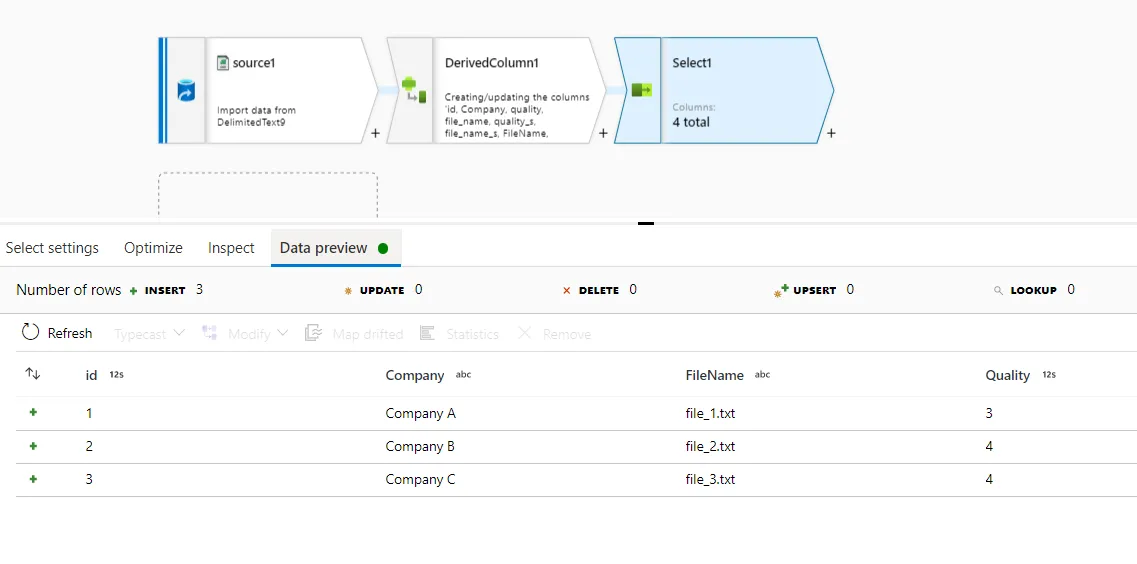Click the plus icon after source1 node
The image size is (1137, 564).
point(375,133)
